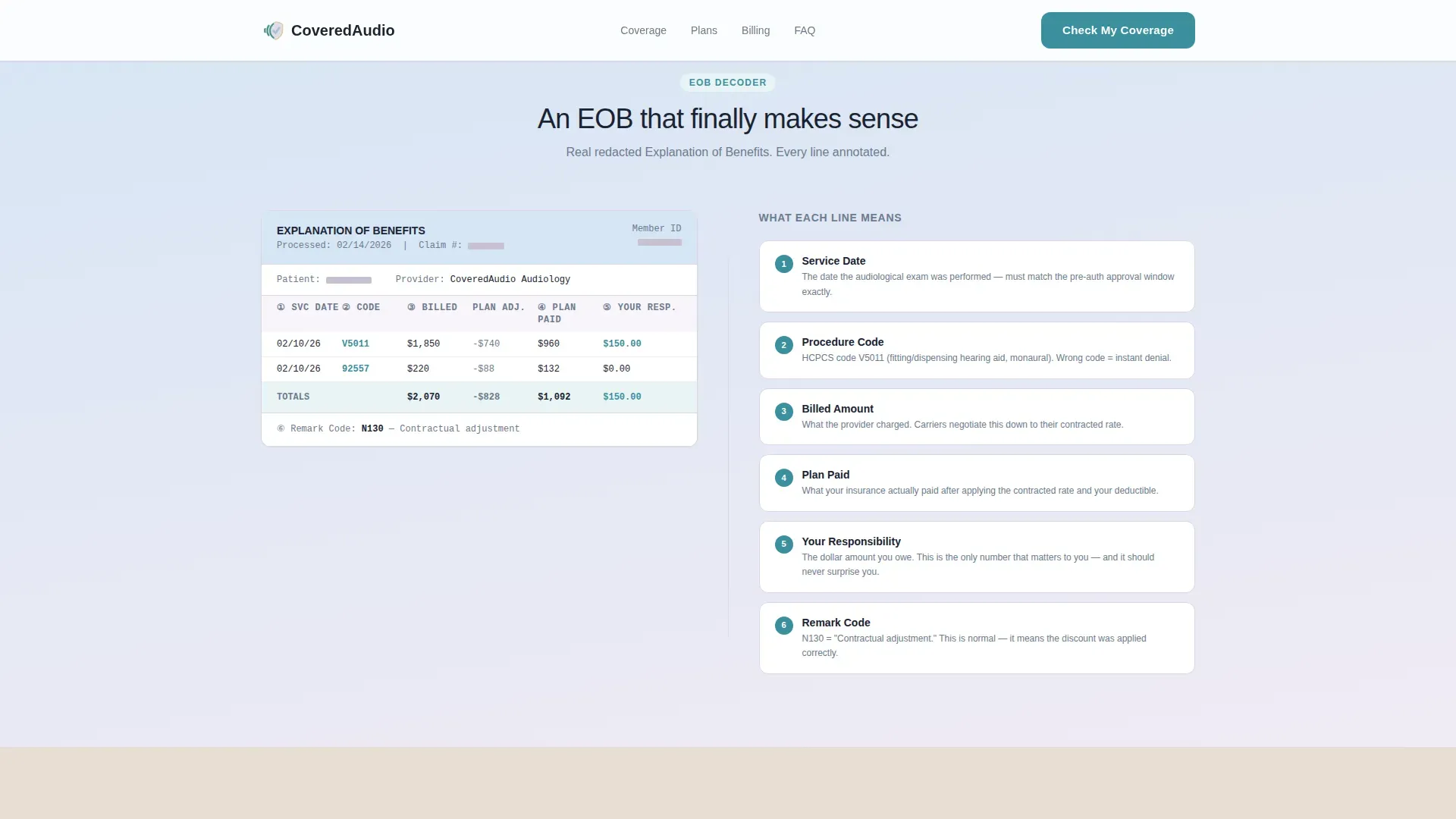1456x819 pixels.
Task: Open the Plans nav item
Action: click(x=704, y=30)
